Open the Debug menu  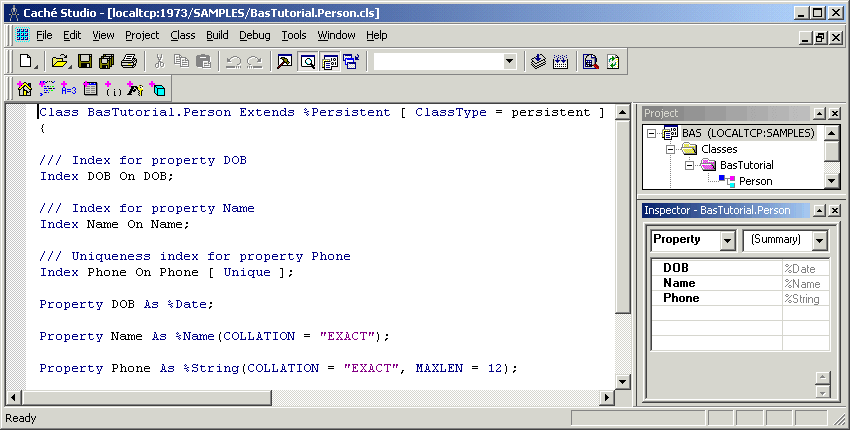click(254, 35)
